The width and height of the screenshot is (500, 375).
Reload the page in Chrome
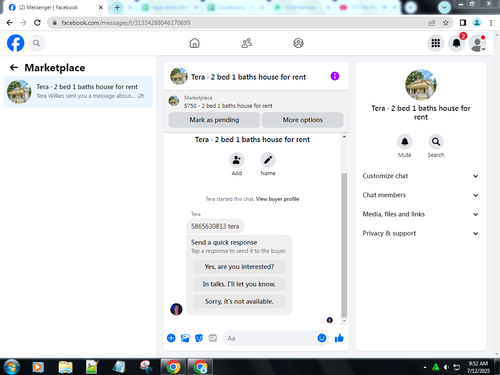coord(37,23)
